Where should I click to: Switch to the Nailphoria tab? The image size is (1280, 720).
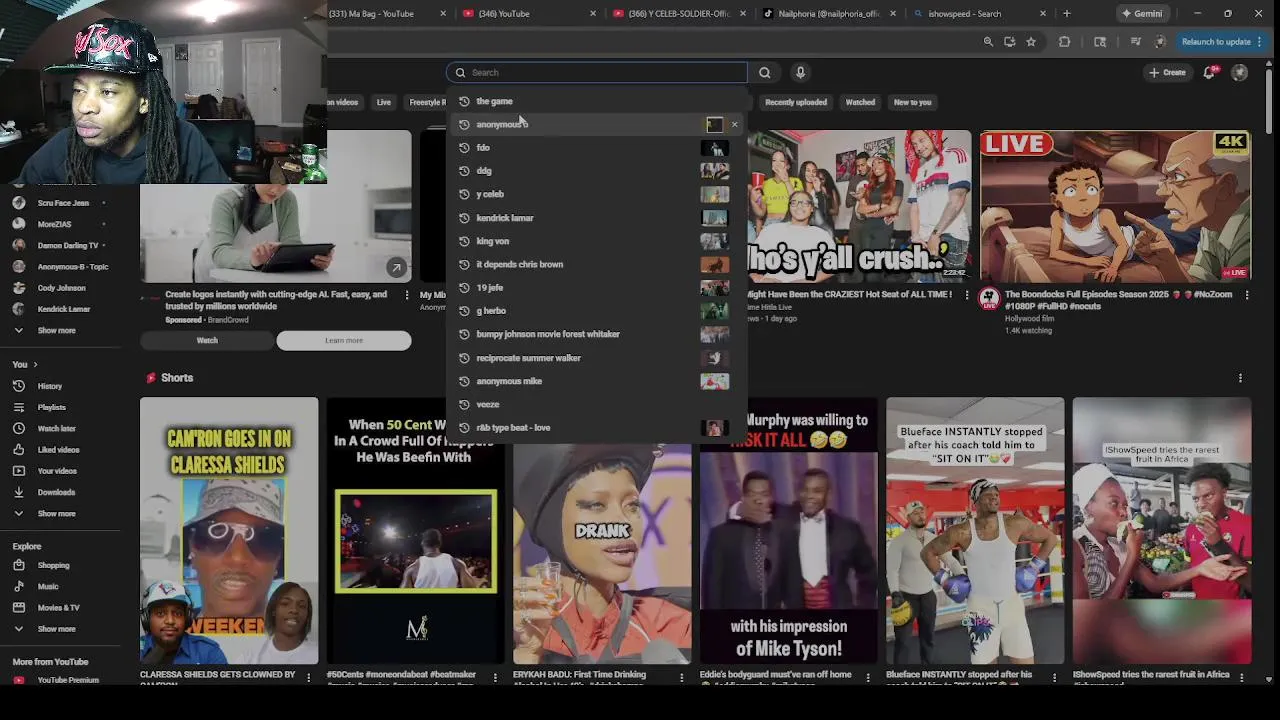pos(826,13)
